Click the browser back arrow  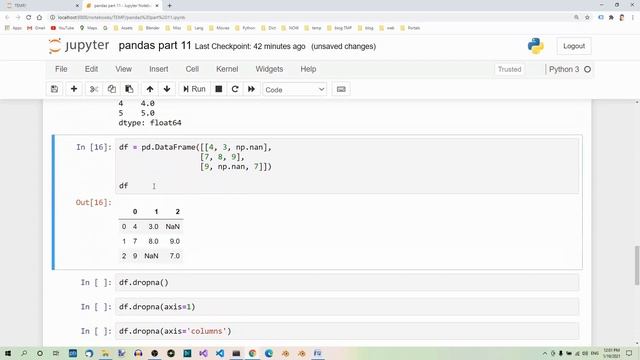pyautogui.click(x=7, y=17)
